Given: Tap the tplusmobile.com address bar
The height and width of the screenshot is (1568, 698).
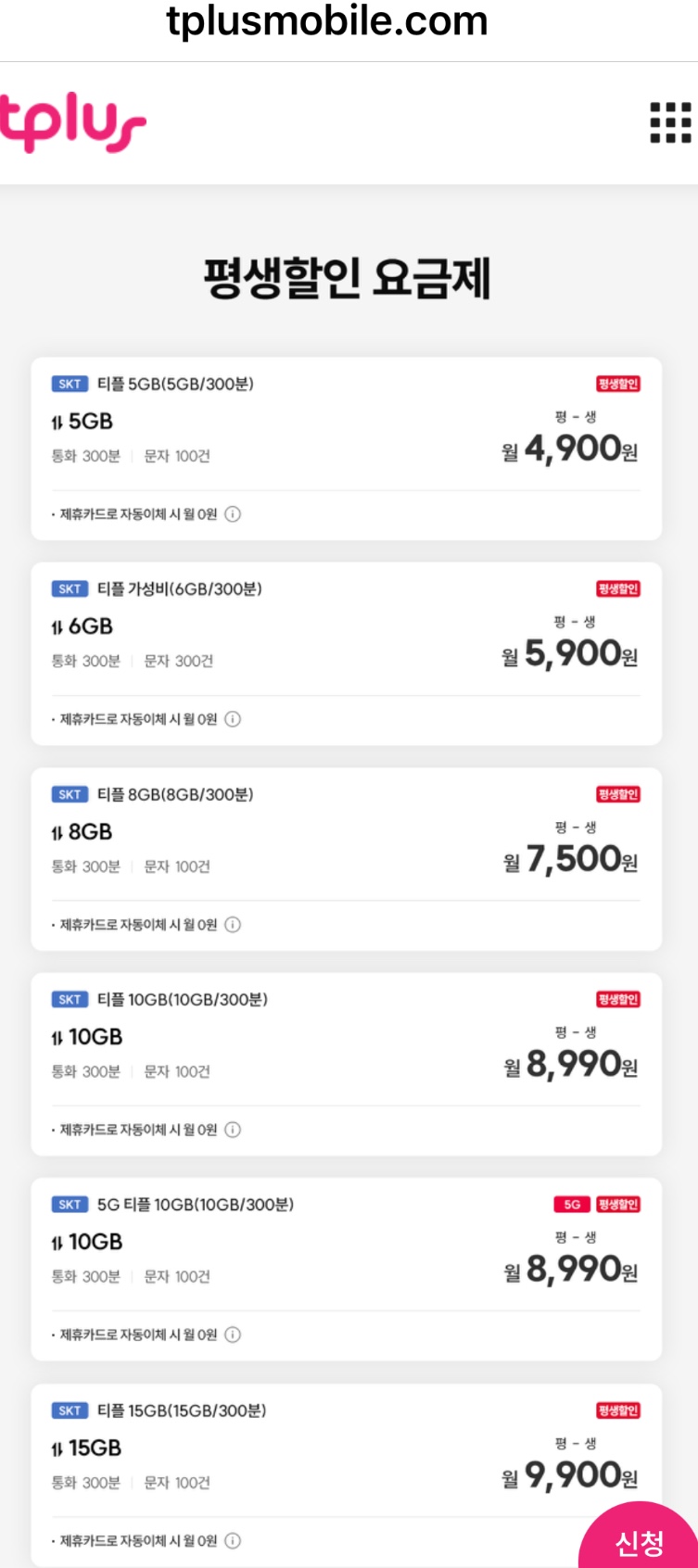Looking at the screenshot, I should tap(327, 22).
